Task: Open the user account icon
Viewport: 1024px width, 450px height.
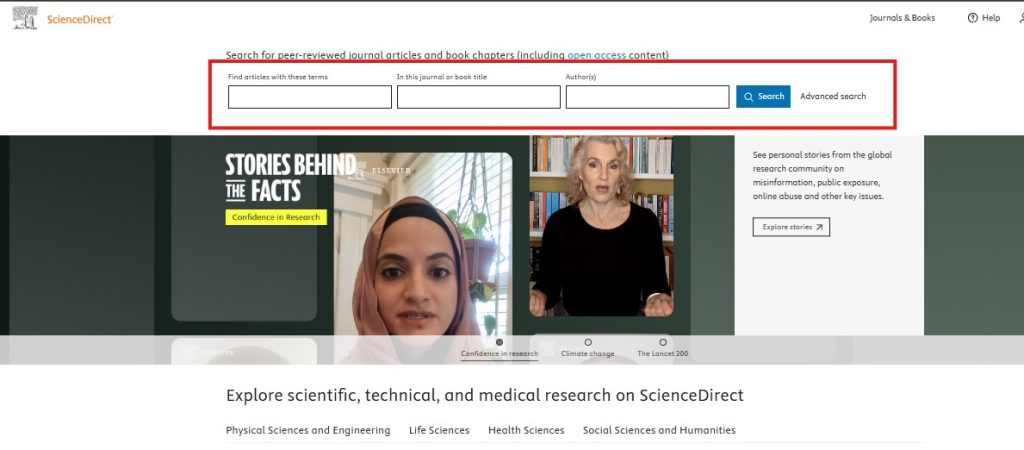Action: click(x=1021, y=18)
